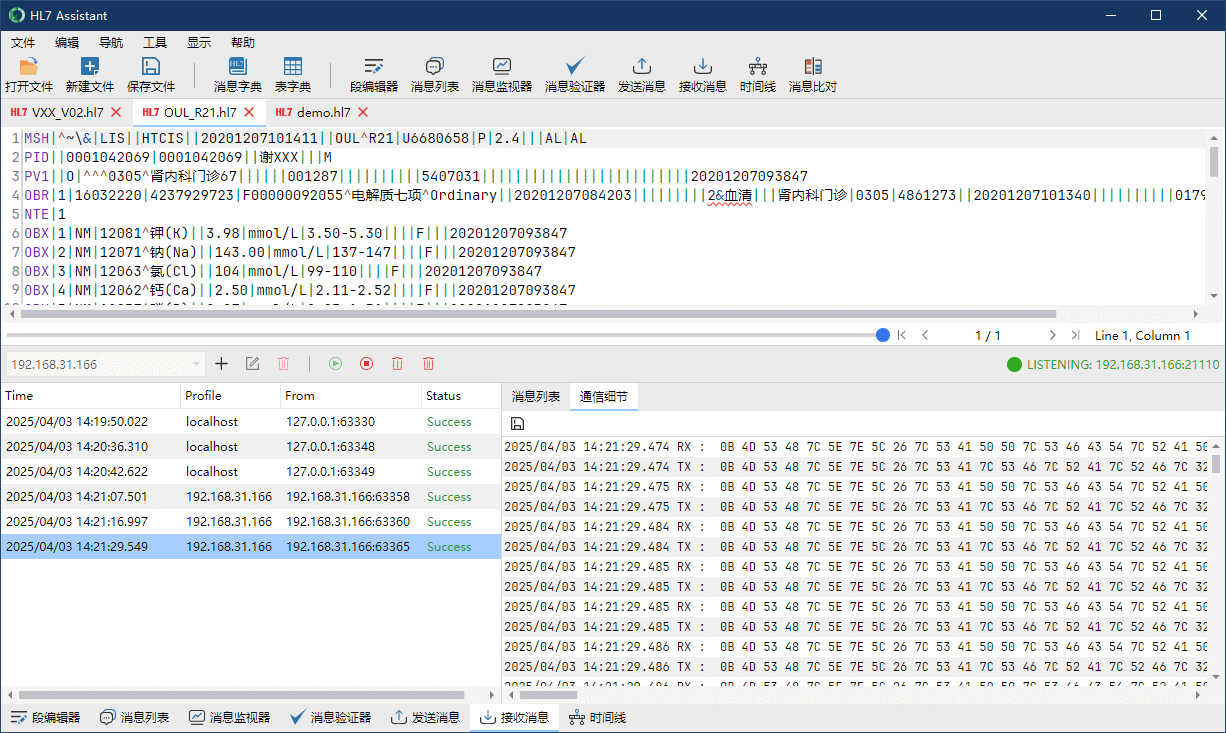The height and width of the screenshot is (733, 1226).
Task: Click the 打开文件 toolbar icon
Action: (29, 75)
